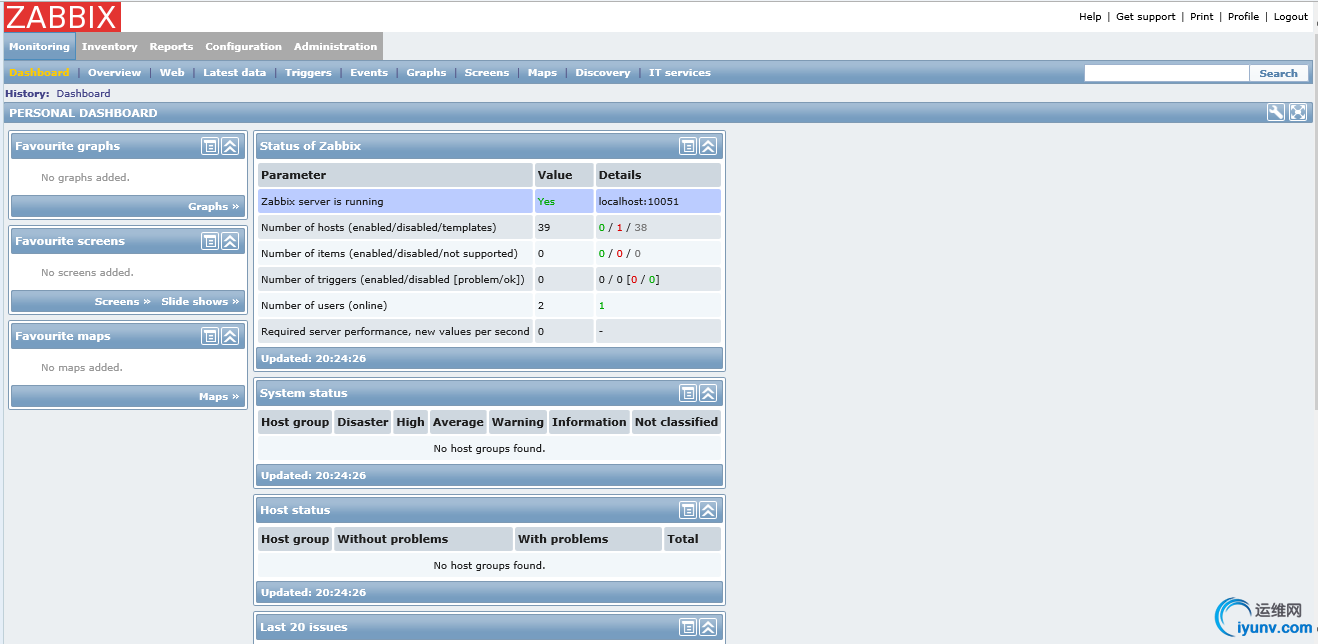Open the Help link
The width and height of the screenshot is (1318, 644).
pos(1090,16)
